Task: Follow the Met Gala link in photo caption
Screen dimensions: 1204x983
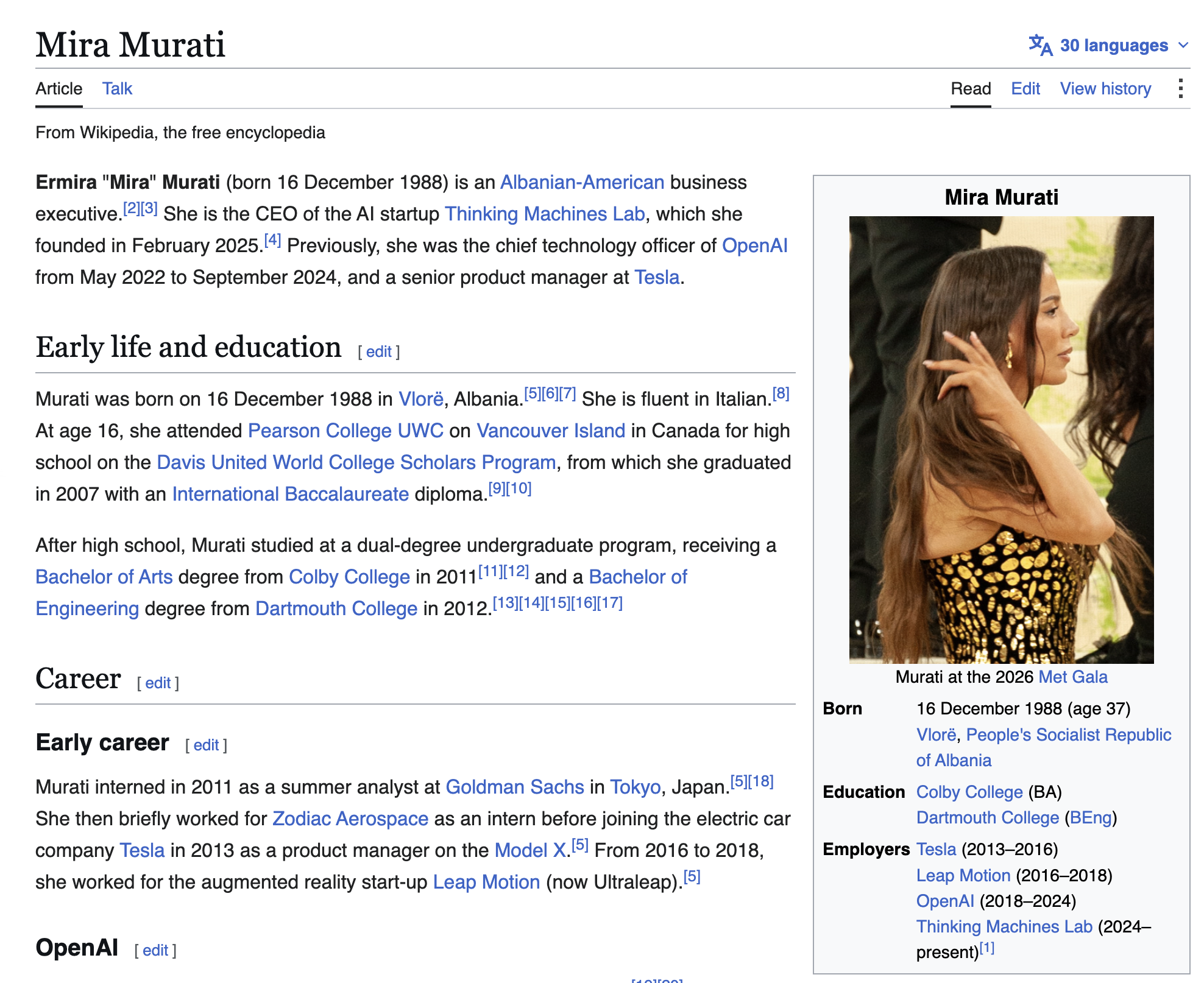Action: [x=1073, y=677]
